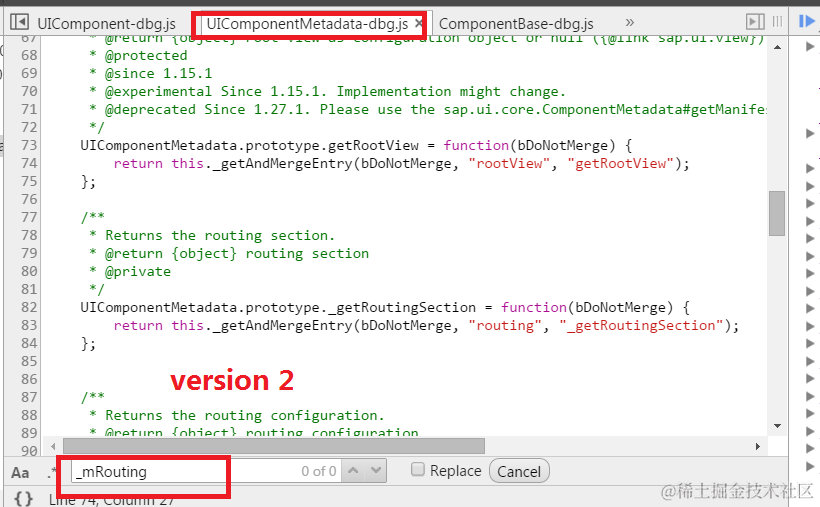
Task: Click "Returns the routing configuration." comment
Action: [x=245, y=415]
